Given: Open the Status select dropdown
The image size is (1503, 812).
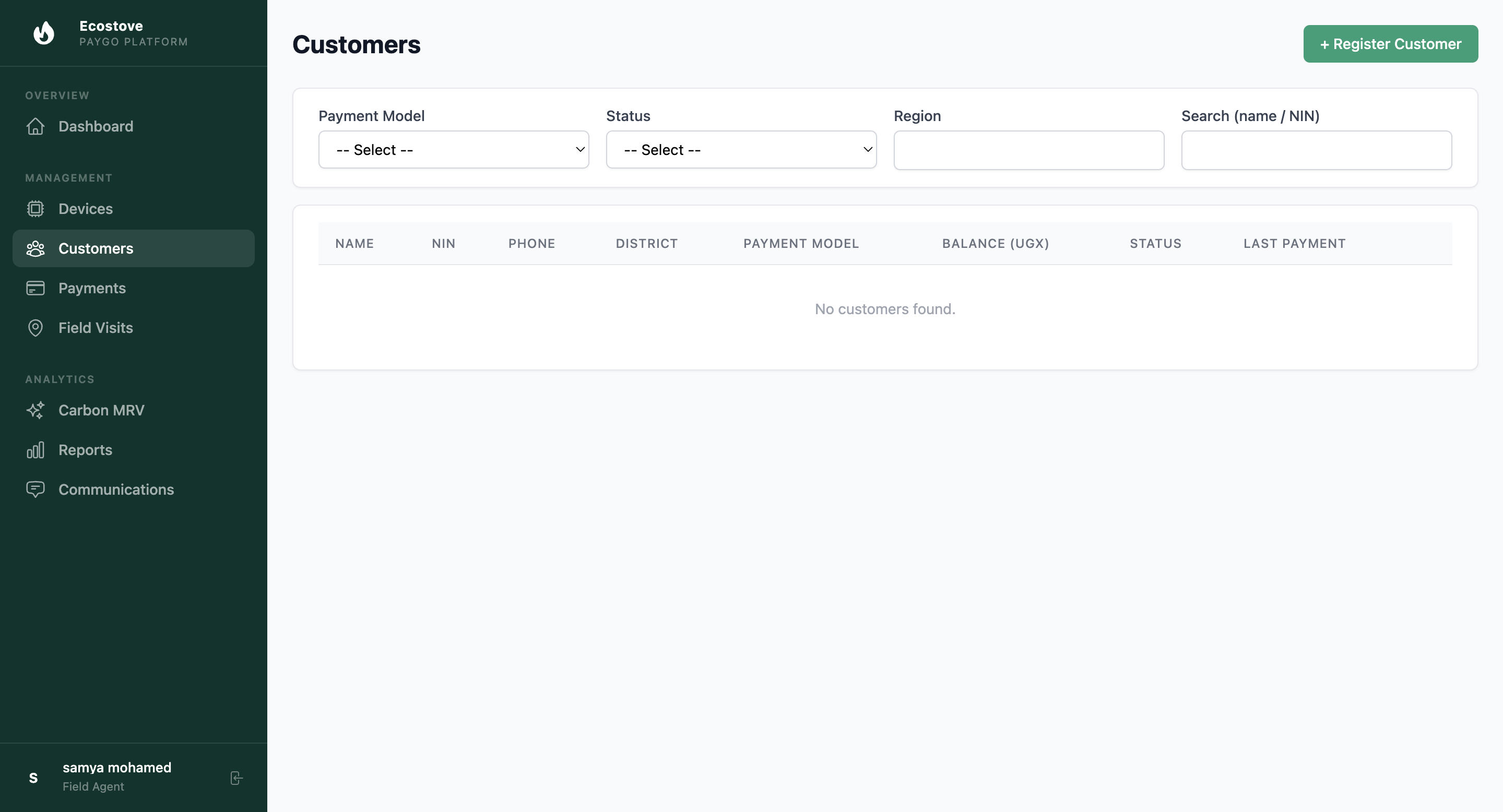Looking at the screenshot, I should click(x=741, y=150).
